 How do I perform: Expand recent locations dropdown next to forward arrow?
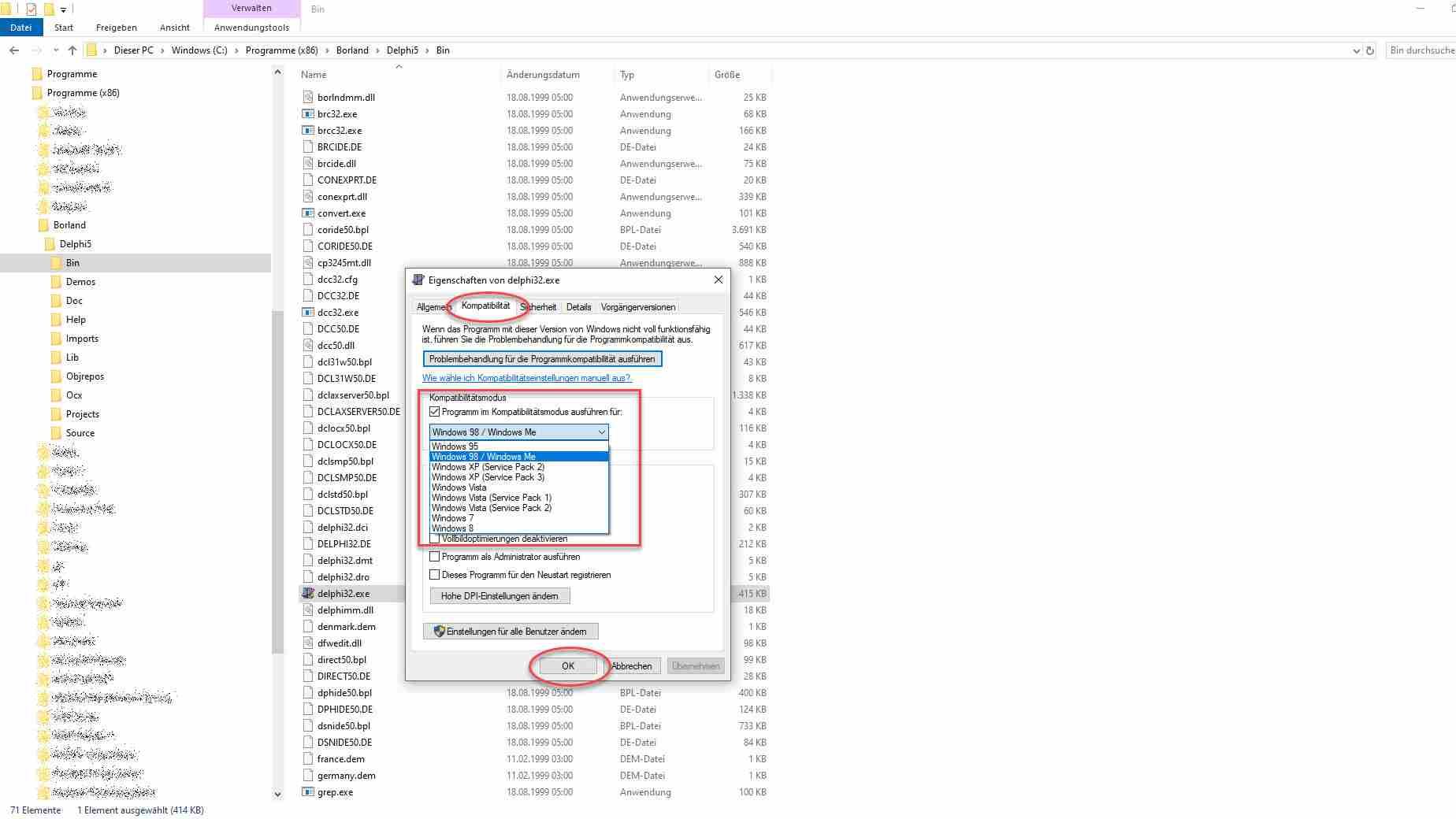coord(56,50)
